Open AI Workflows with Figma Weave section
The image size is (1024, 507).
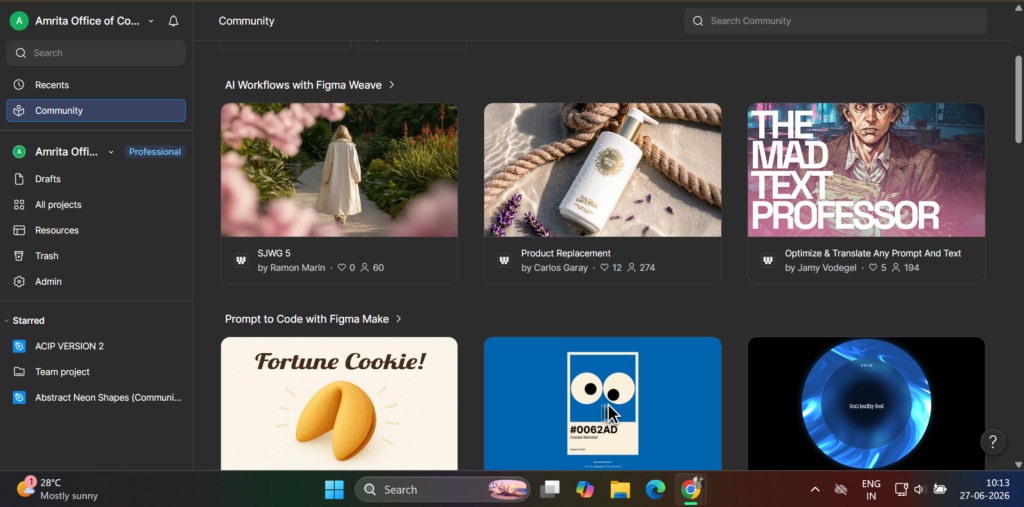point(303,85)
